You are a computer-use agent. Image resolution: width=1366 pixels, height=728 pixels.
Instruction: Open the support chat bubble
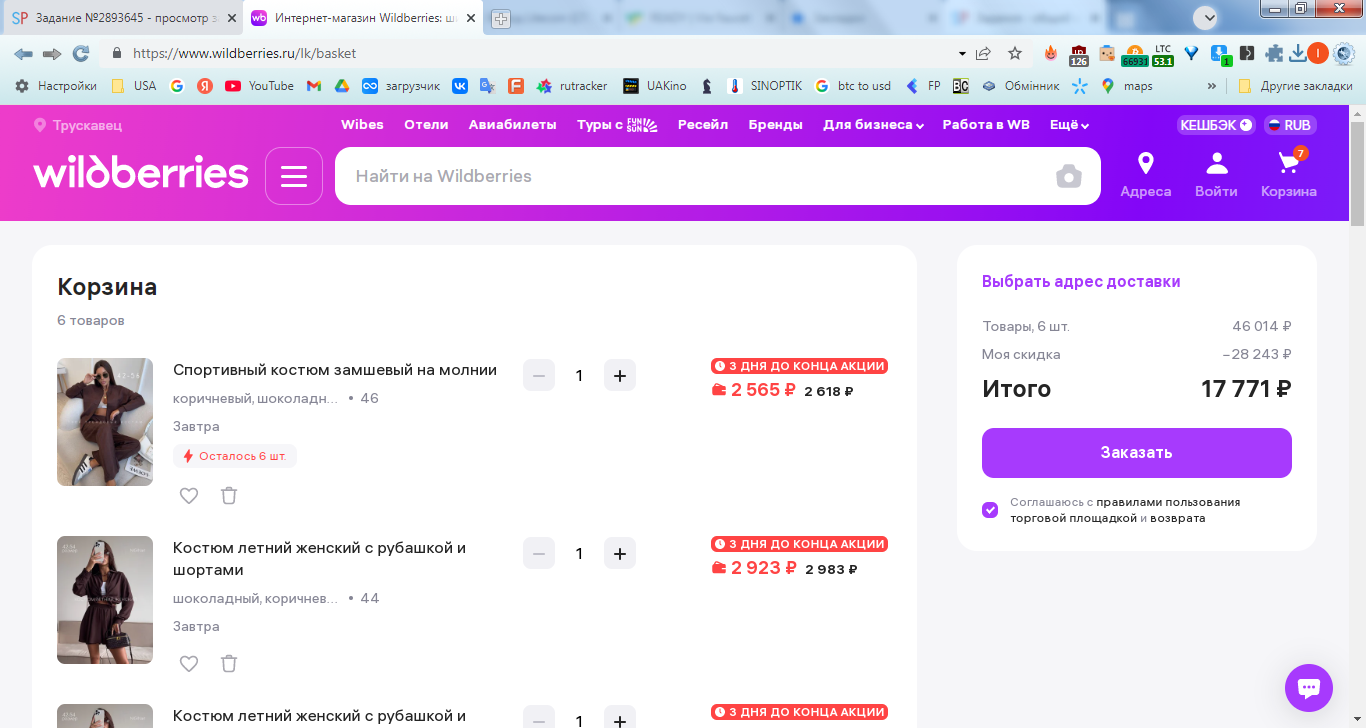pyautogui.click(x=1309, y=688)
